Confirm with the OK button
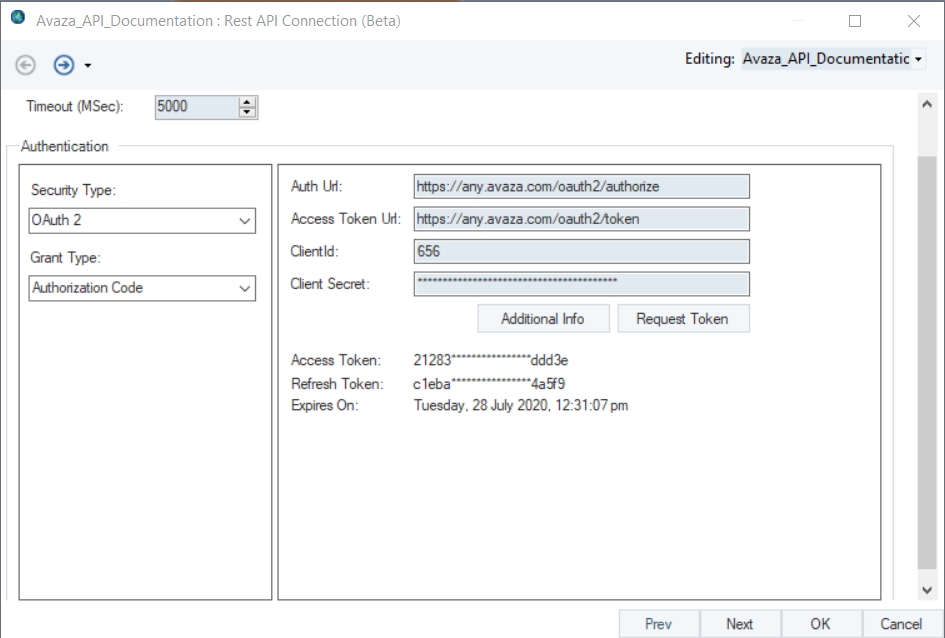This screenshot has width=945, height=638. (x=820, y=624)
